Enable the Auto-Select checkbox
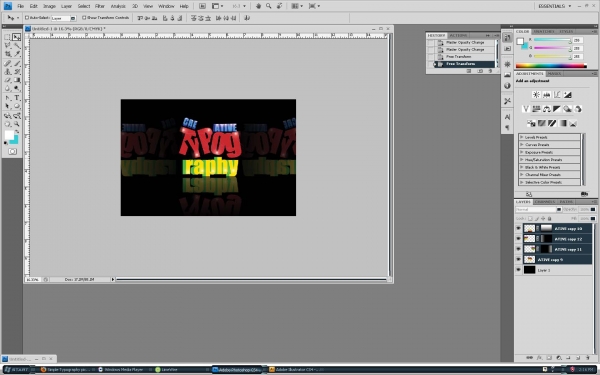Screen dimensions: 600x375 pos(27,18)
